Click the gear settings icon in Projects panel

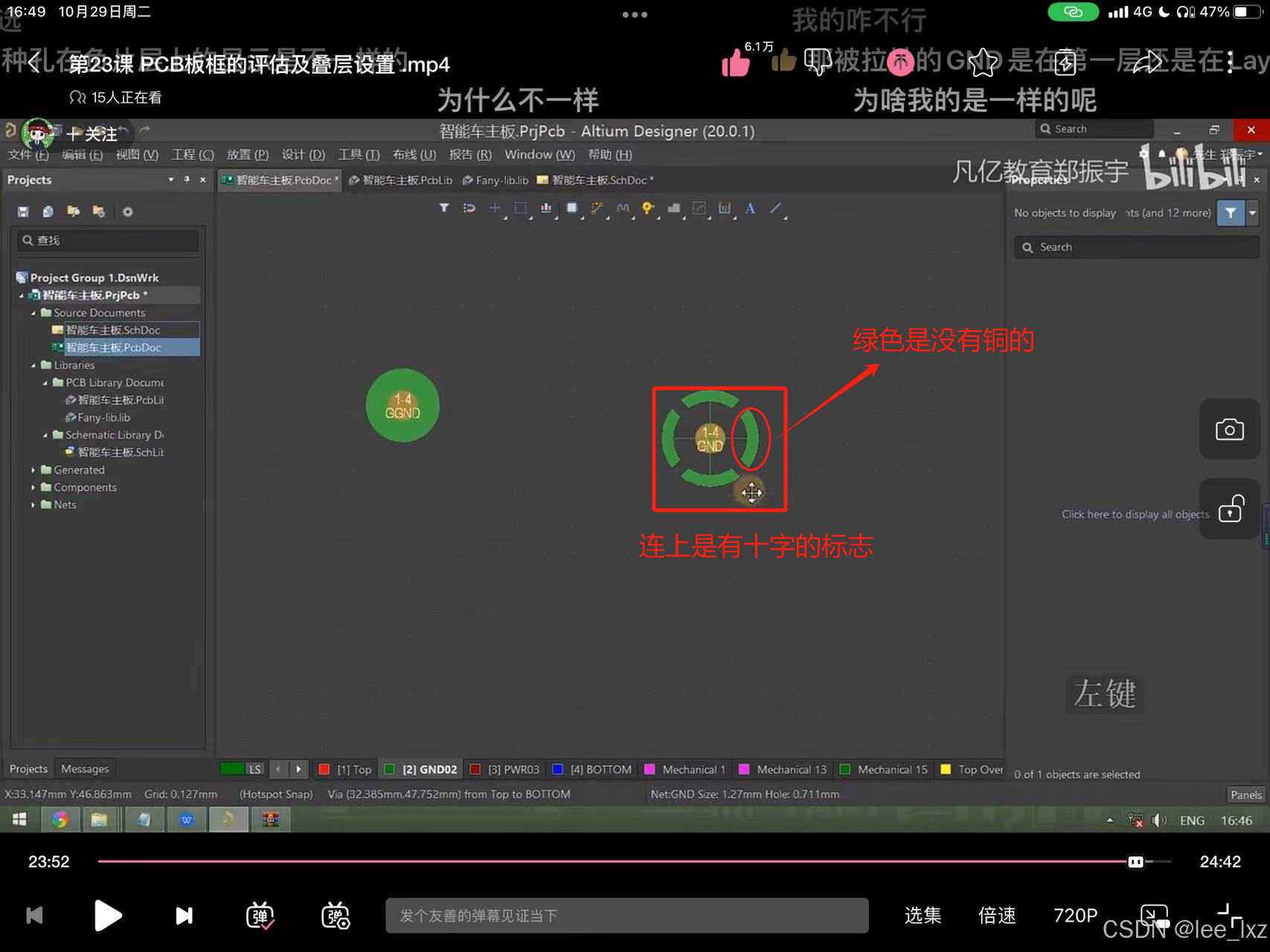point(128,212)
